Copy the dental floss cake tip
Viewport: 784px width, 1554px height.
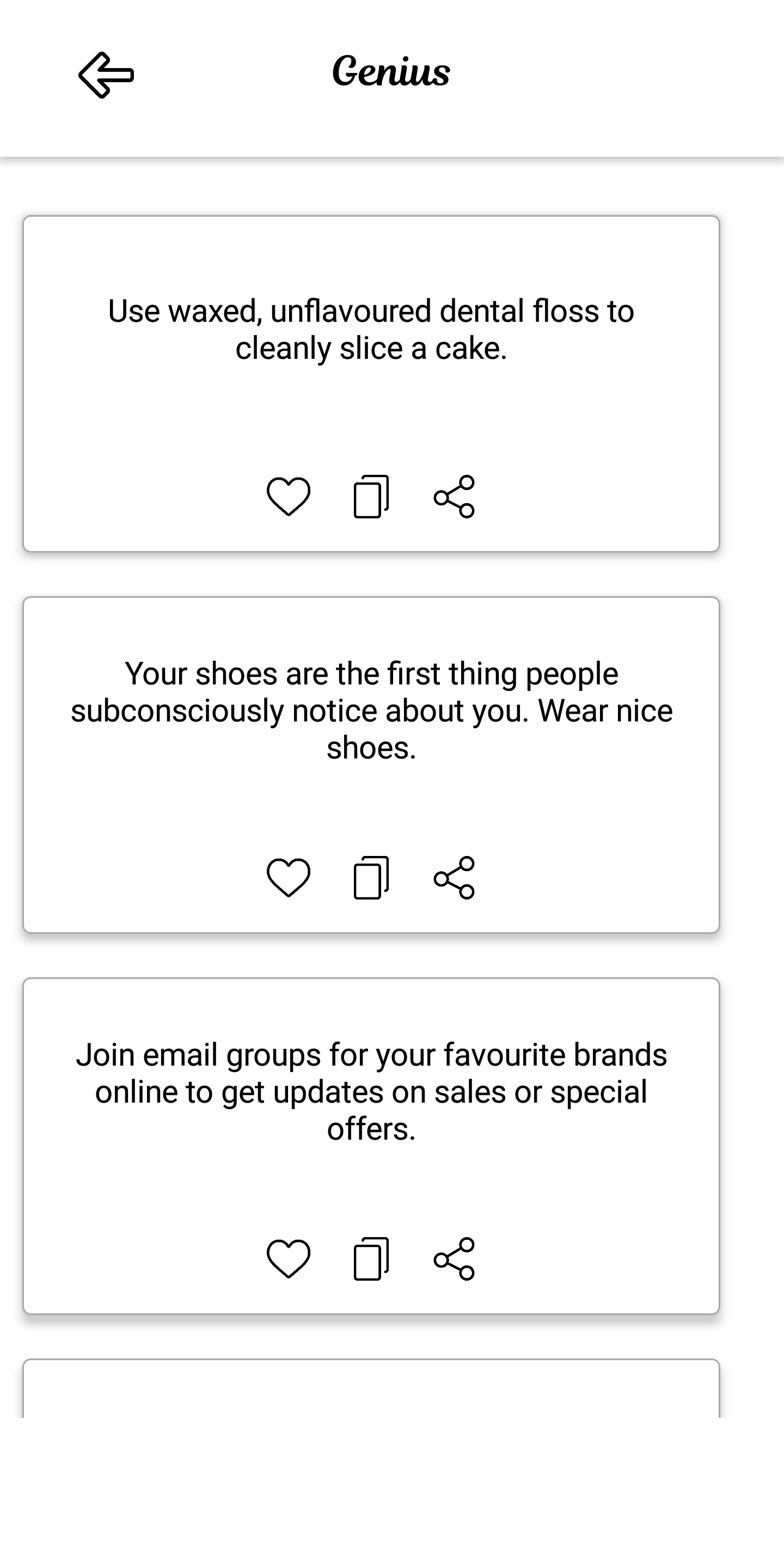coord(371,497)
